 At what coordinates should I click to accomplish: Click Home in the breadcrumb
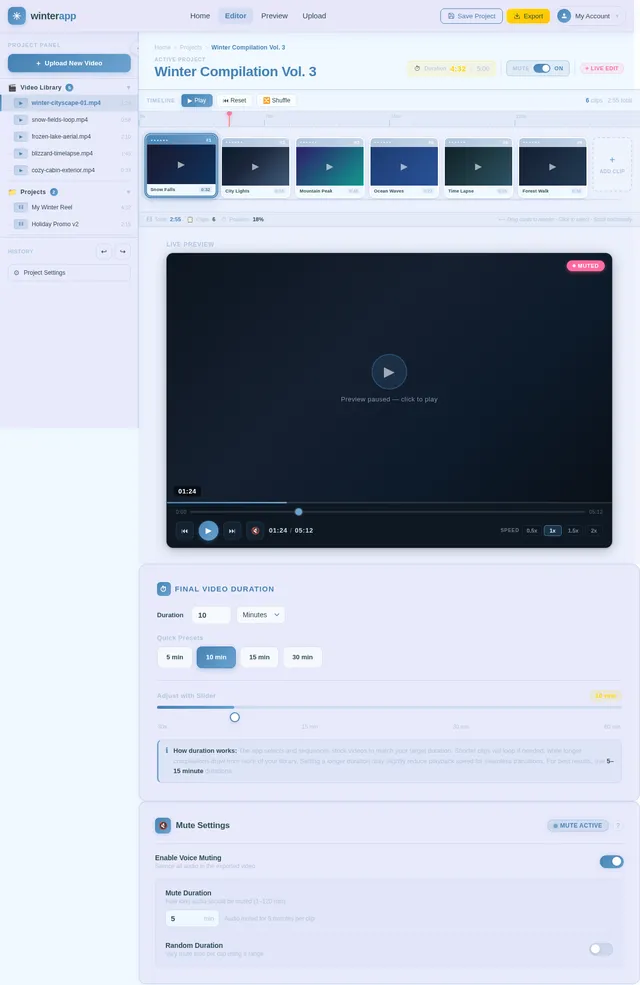click(x=163, y=47)
